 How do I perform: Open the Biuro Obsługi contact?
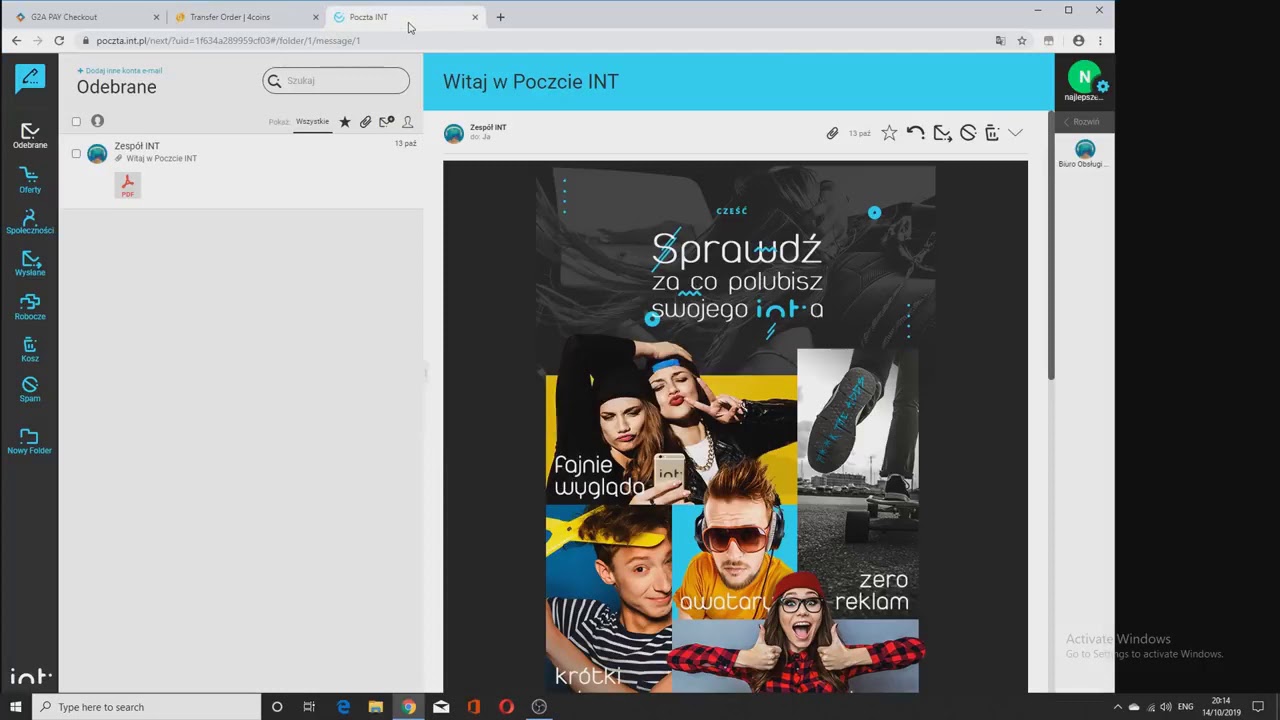[x=1085, y=154]
